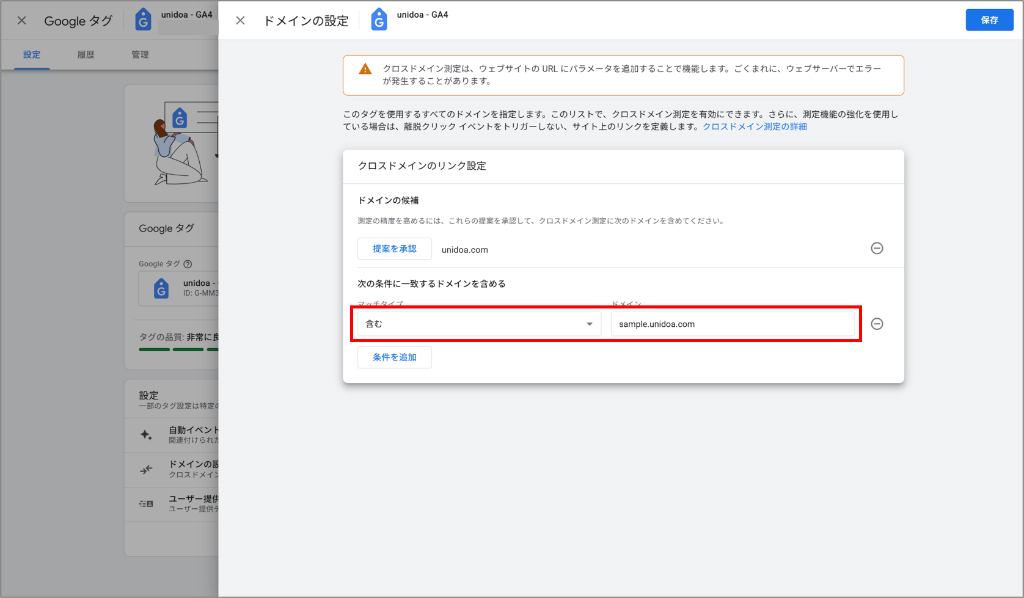Click the ユーザー提供 data icon

pos(146,504)
